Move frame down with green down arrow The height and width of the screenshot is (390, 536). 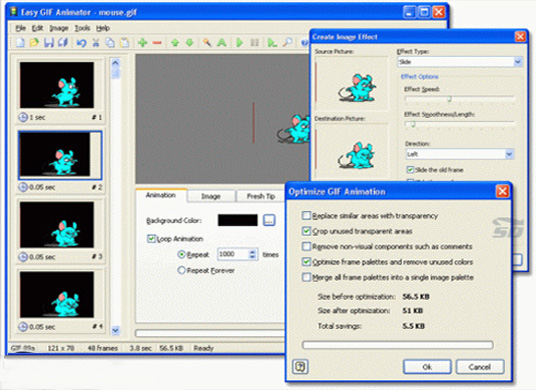click(189, 43)
